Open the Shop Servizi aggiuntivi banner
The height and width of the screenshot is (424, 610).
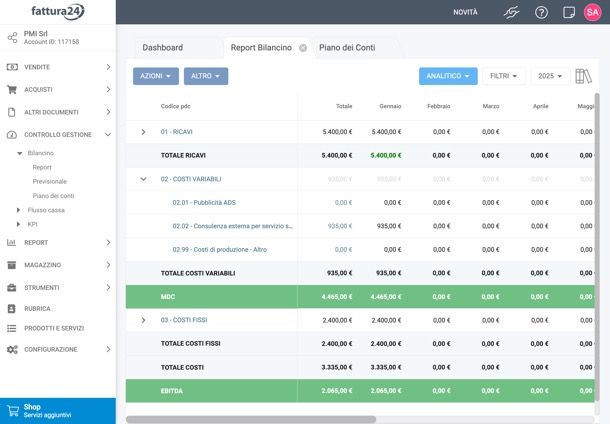tap(58, 411)
